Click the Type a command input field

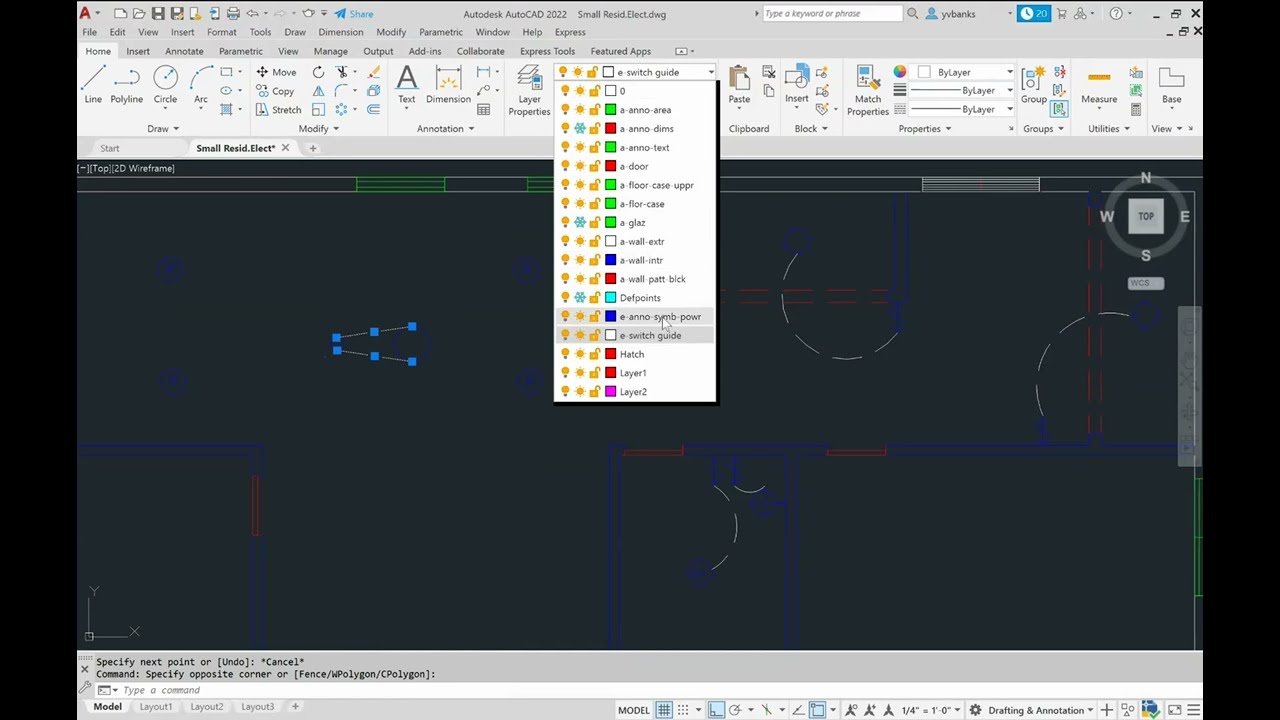click(640, 690)
